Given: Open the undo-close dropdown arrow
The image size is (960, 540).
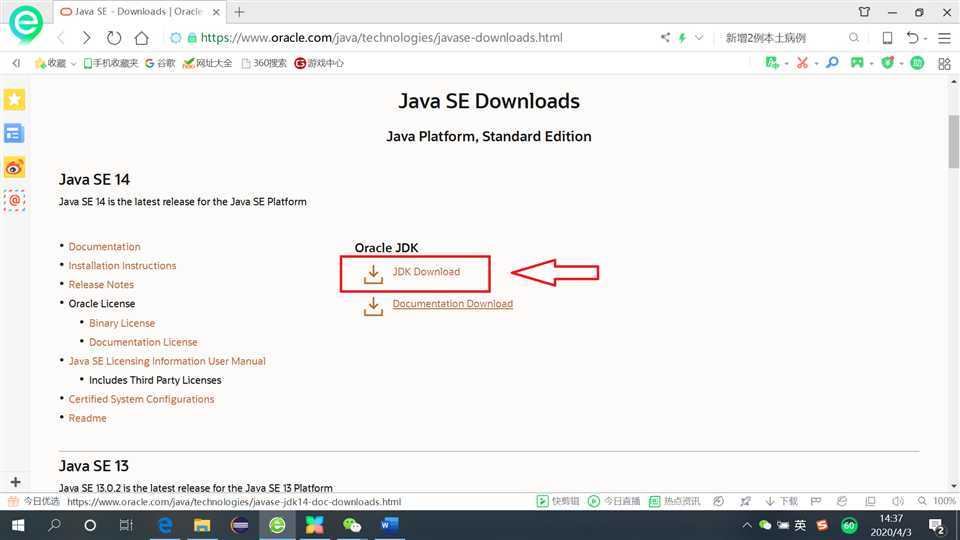Looking at the screenshot, I should coord(925,39).
